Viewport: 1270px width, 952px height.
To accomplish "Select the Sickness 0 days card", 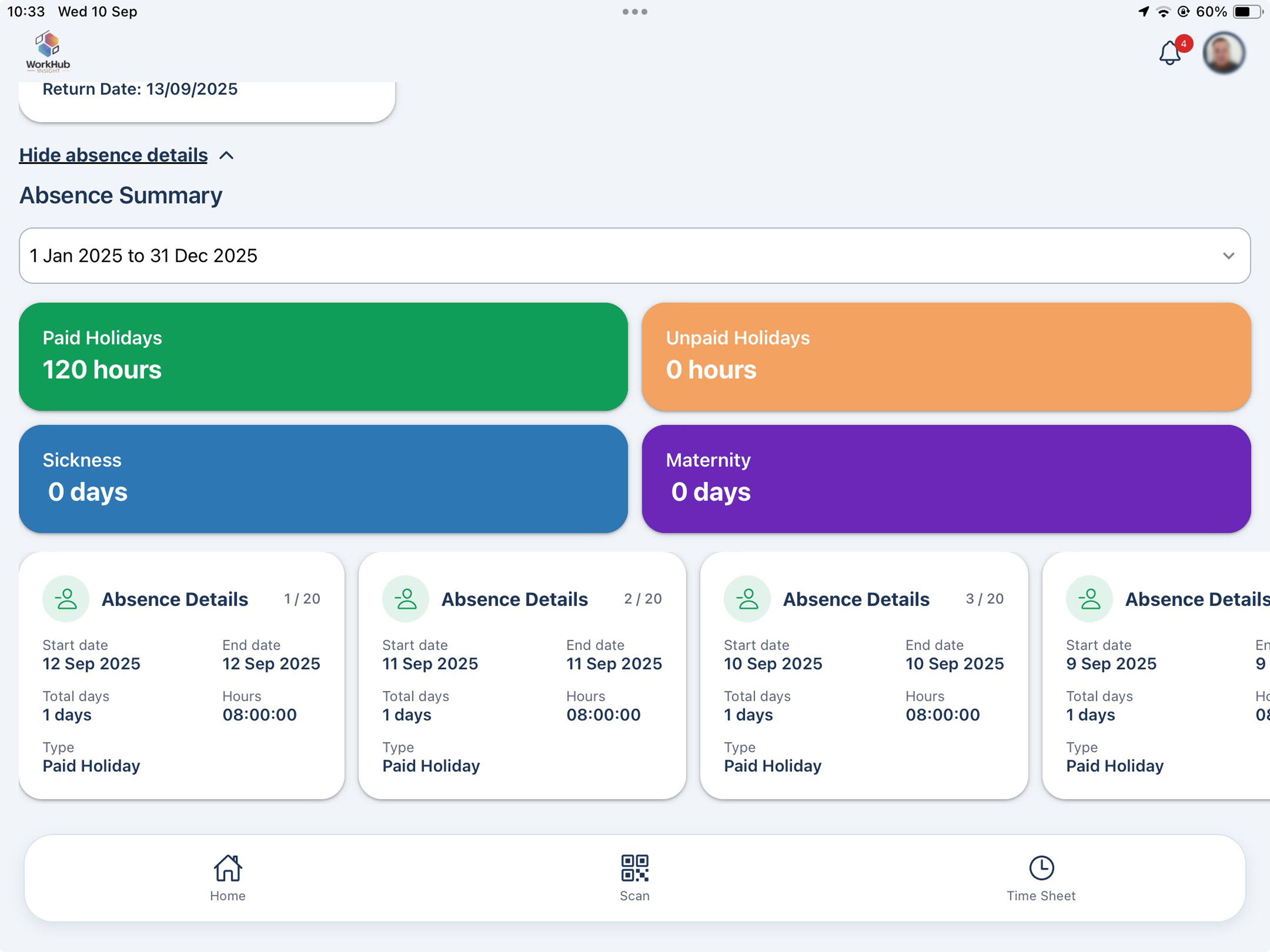I will click(x=323, y=479).
